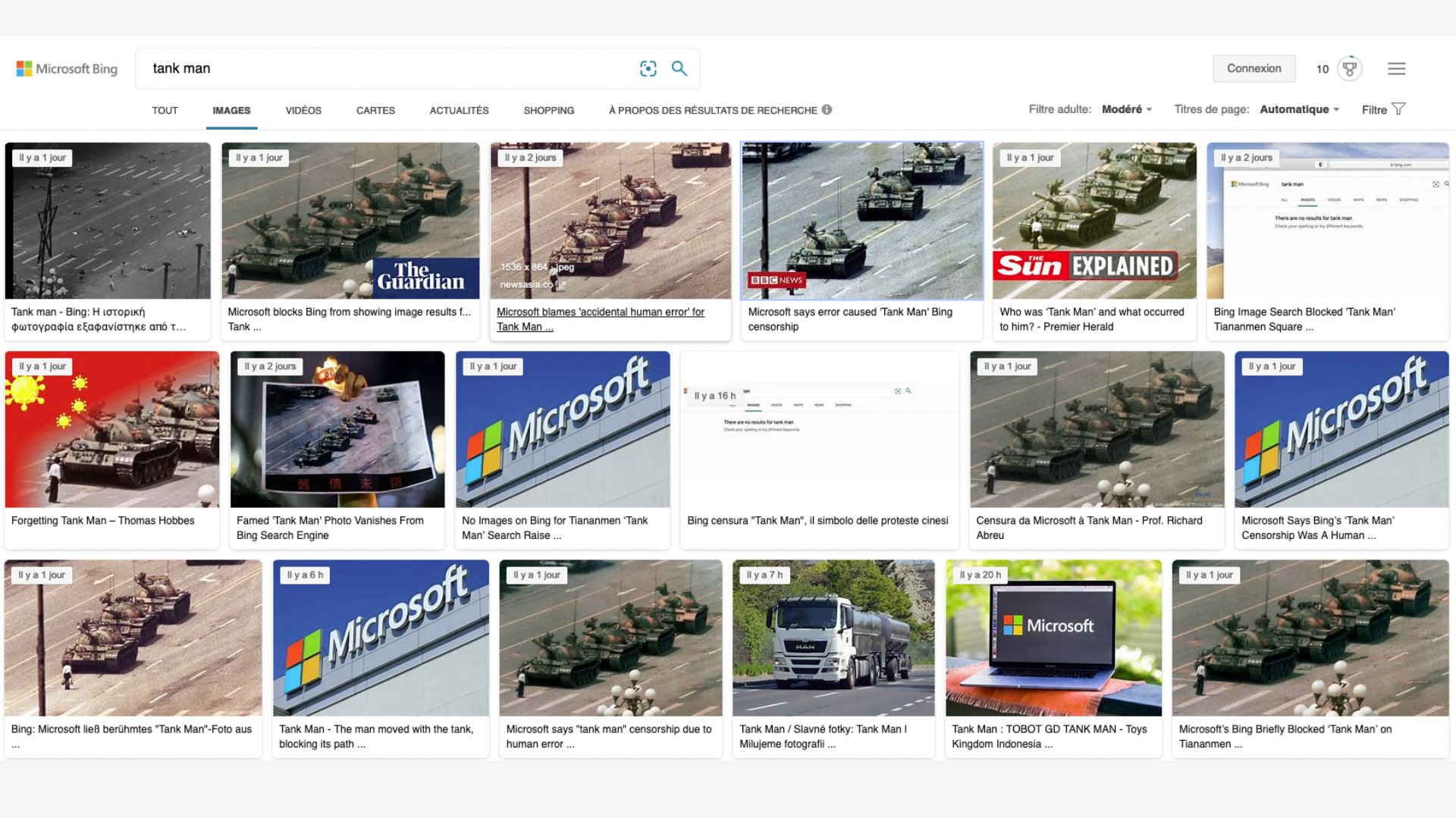Open the 'Il y a 16 h' no-results screenshot thumbnail
Image resolution: width=1456 pixels, height=818 pixels.
819,429
